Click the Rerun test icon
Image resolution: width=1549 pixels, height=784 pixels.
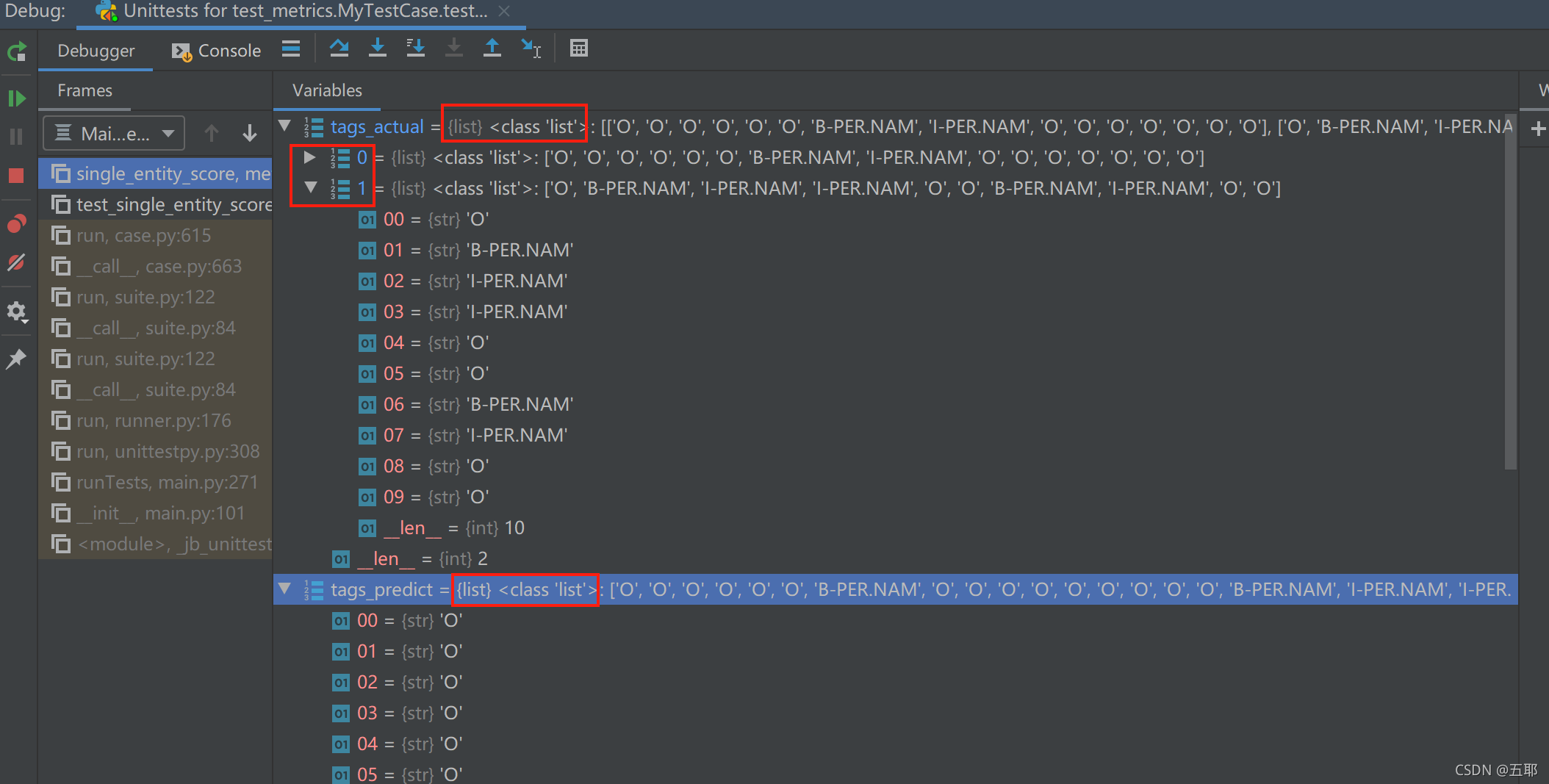17,51
